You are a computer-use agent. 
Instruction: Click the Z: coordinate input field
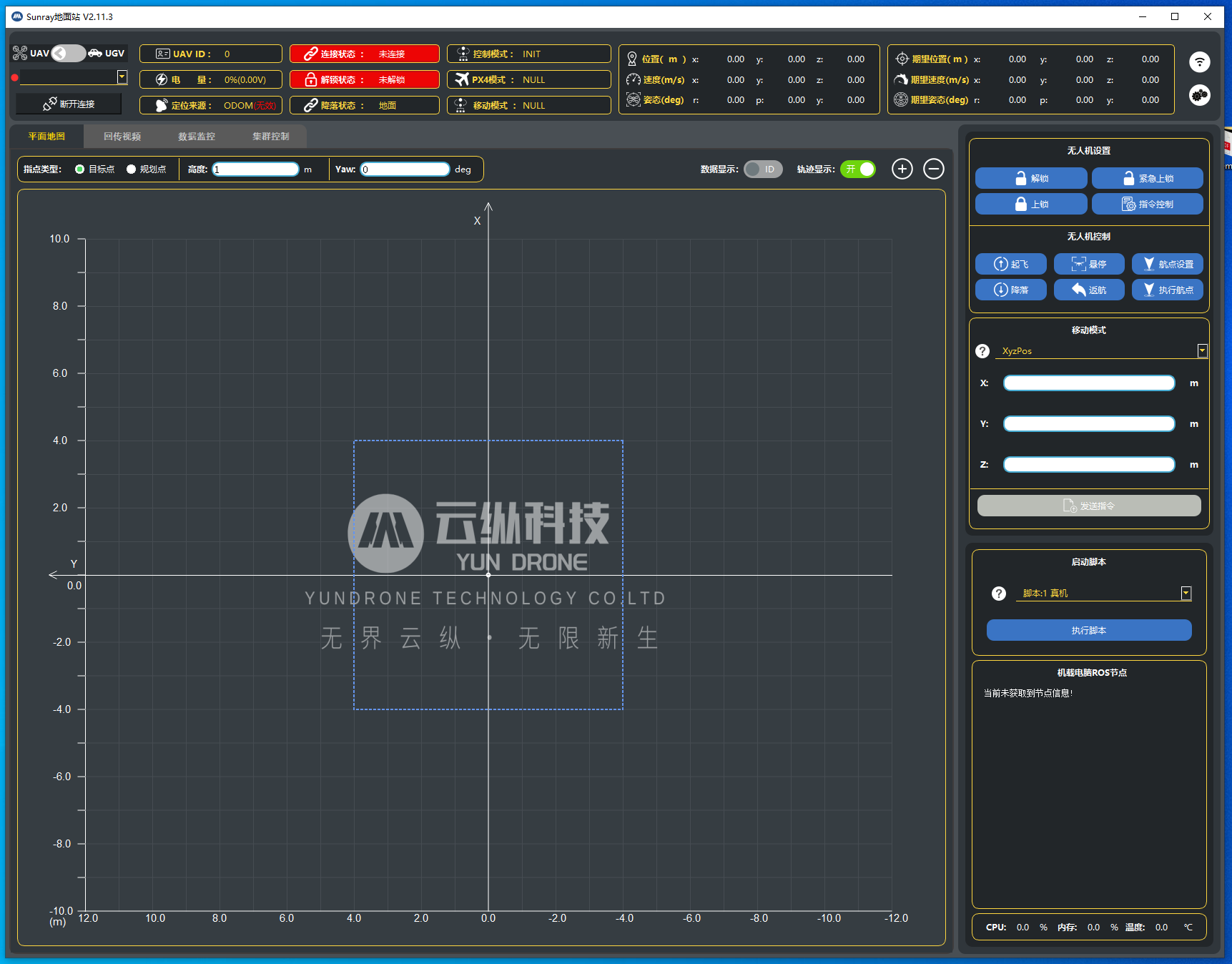[1089, 465]
